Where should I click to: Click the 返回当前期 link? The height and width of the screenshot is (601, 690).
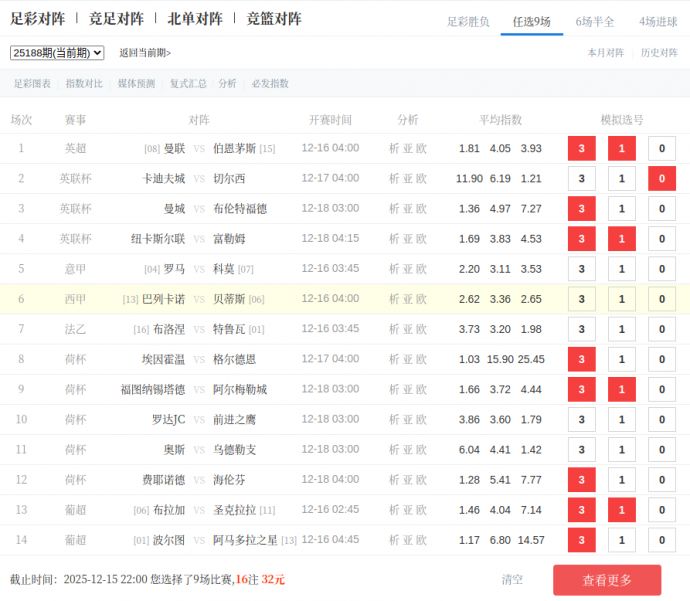click(x=145, y=53)
